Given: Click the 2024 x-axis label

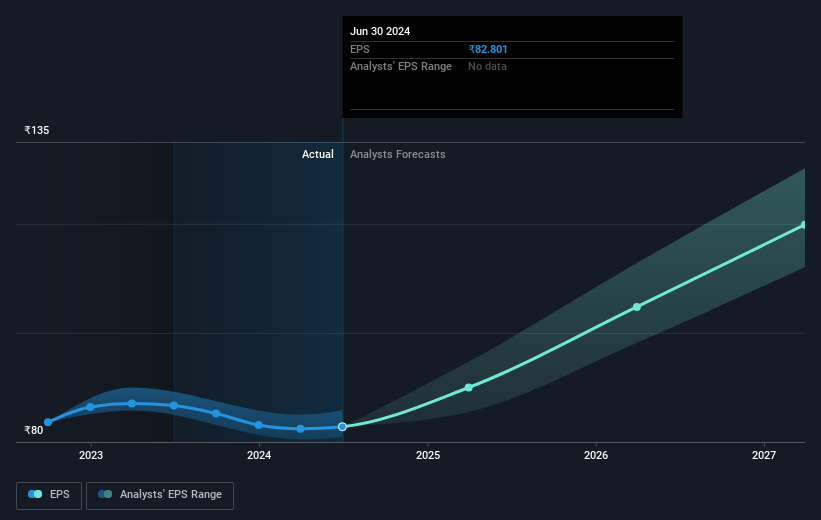Looking at the screenshot, I should pyautogui.click(x=259, y=455).
